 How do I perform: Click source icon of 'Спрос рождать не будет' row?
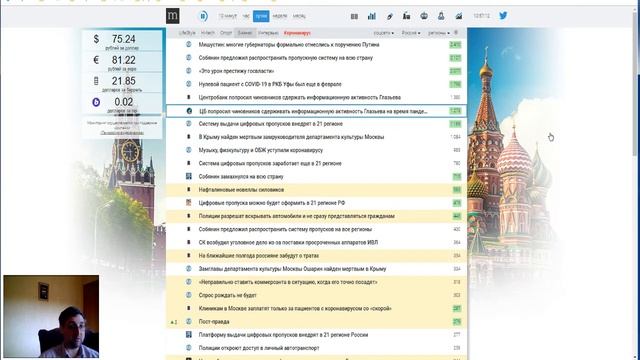coord(189,295)
